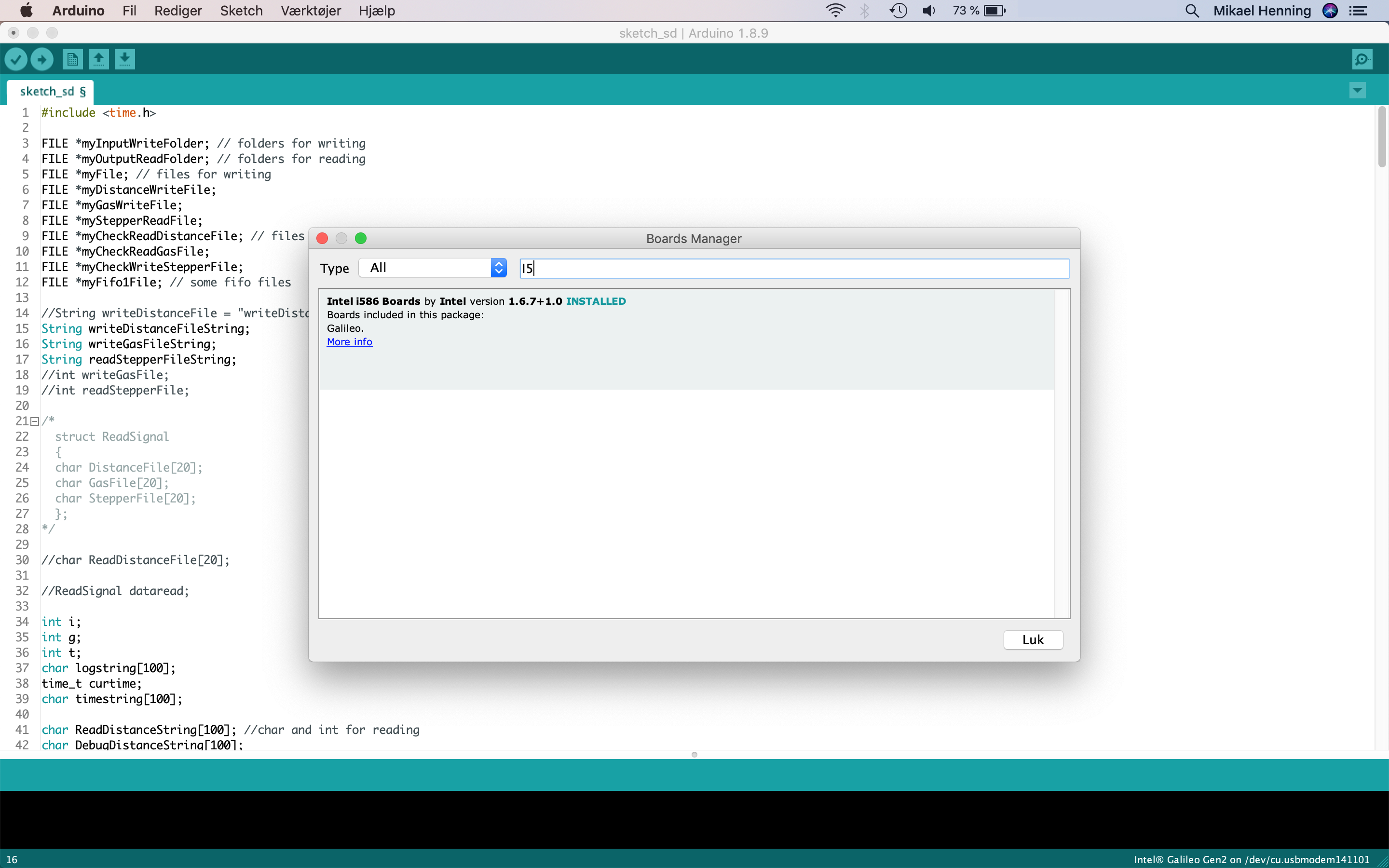Screen dimensions: 1389x868
Task: Open the Hjælp menu
Action: click(377, 10)
